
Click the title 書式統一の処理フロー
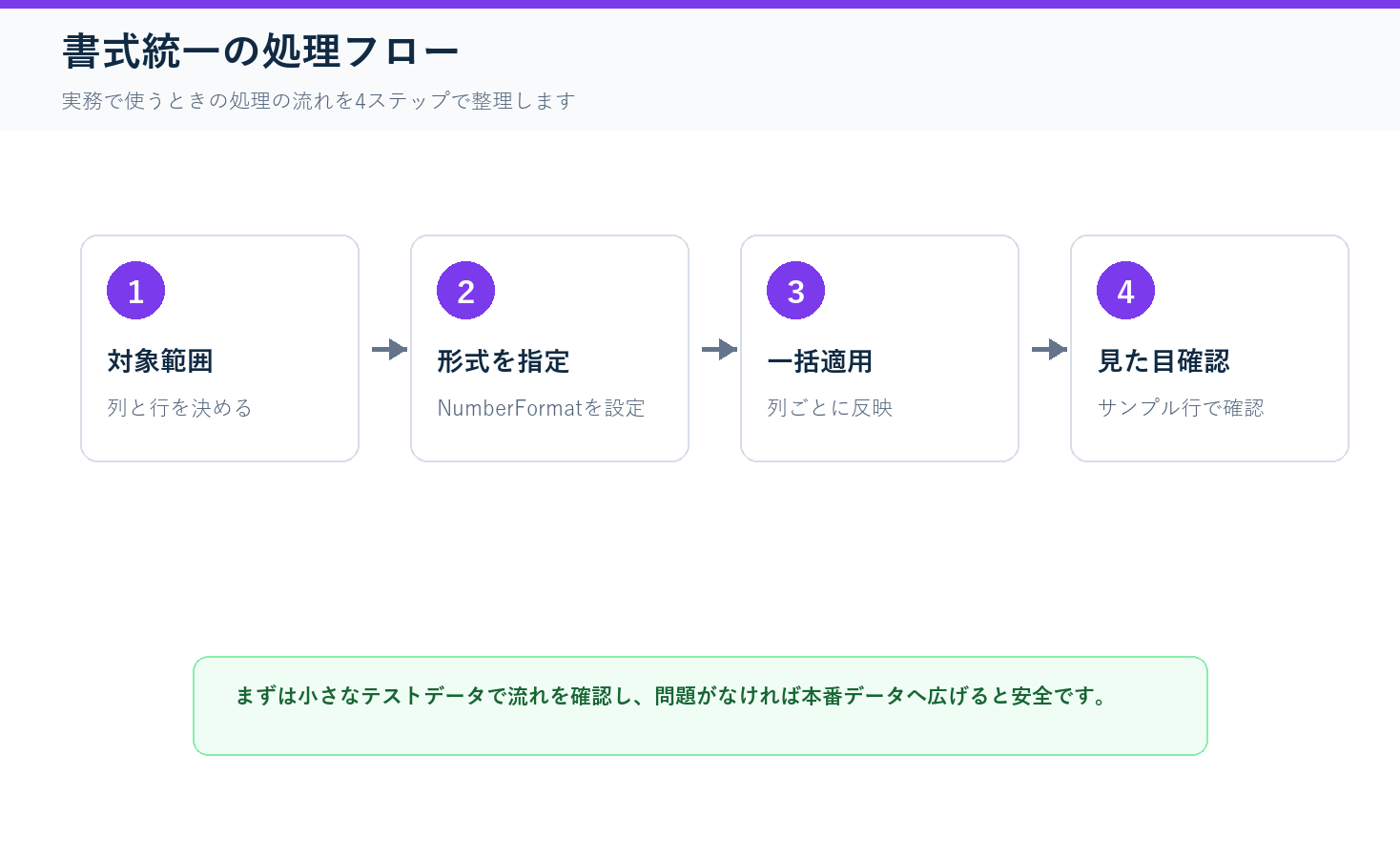pos(260,51)
